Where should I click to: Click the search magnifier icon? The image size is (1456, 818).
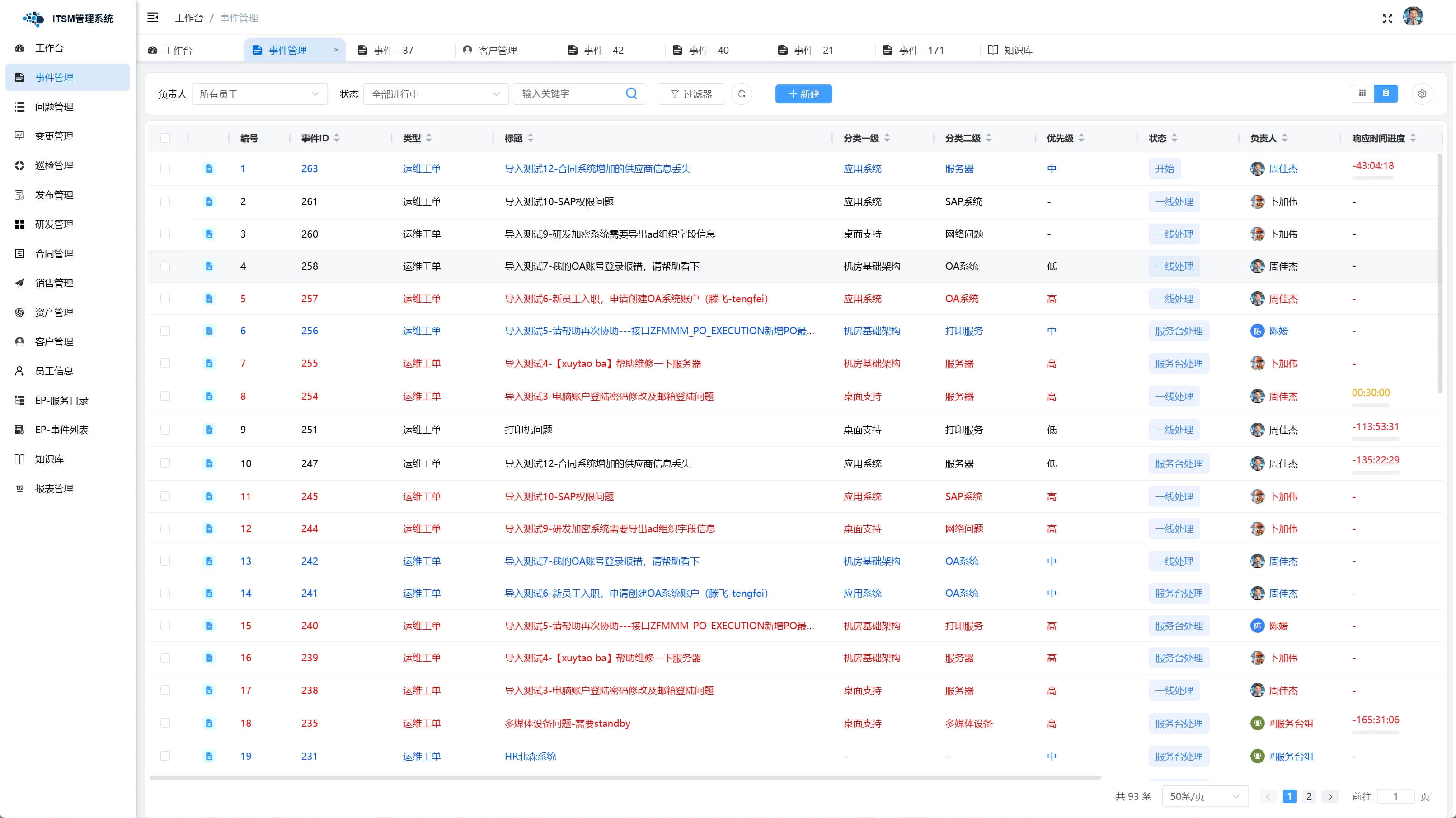point(631,94)
